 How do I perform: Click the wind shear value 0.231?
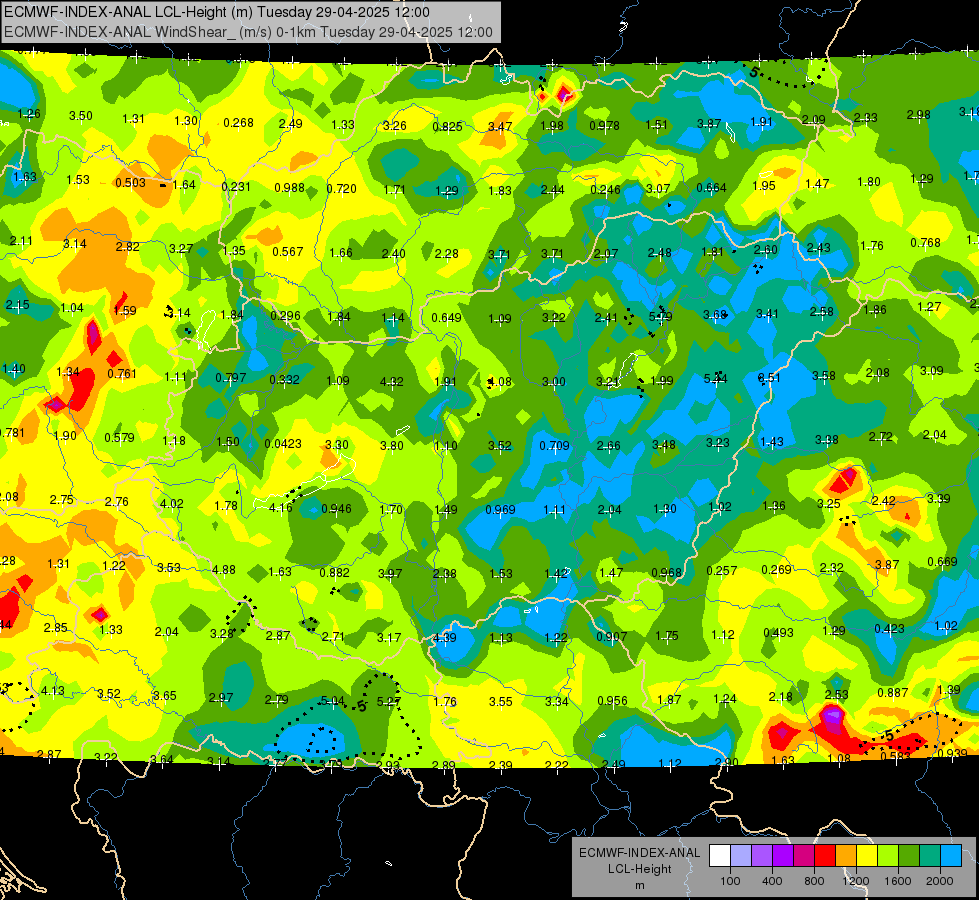[x=236, y=187]
